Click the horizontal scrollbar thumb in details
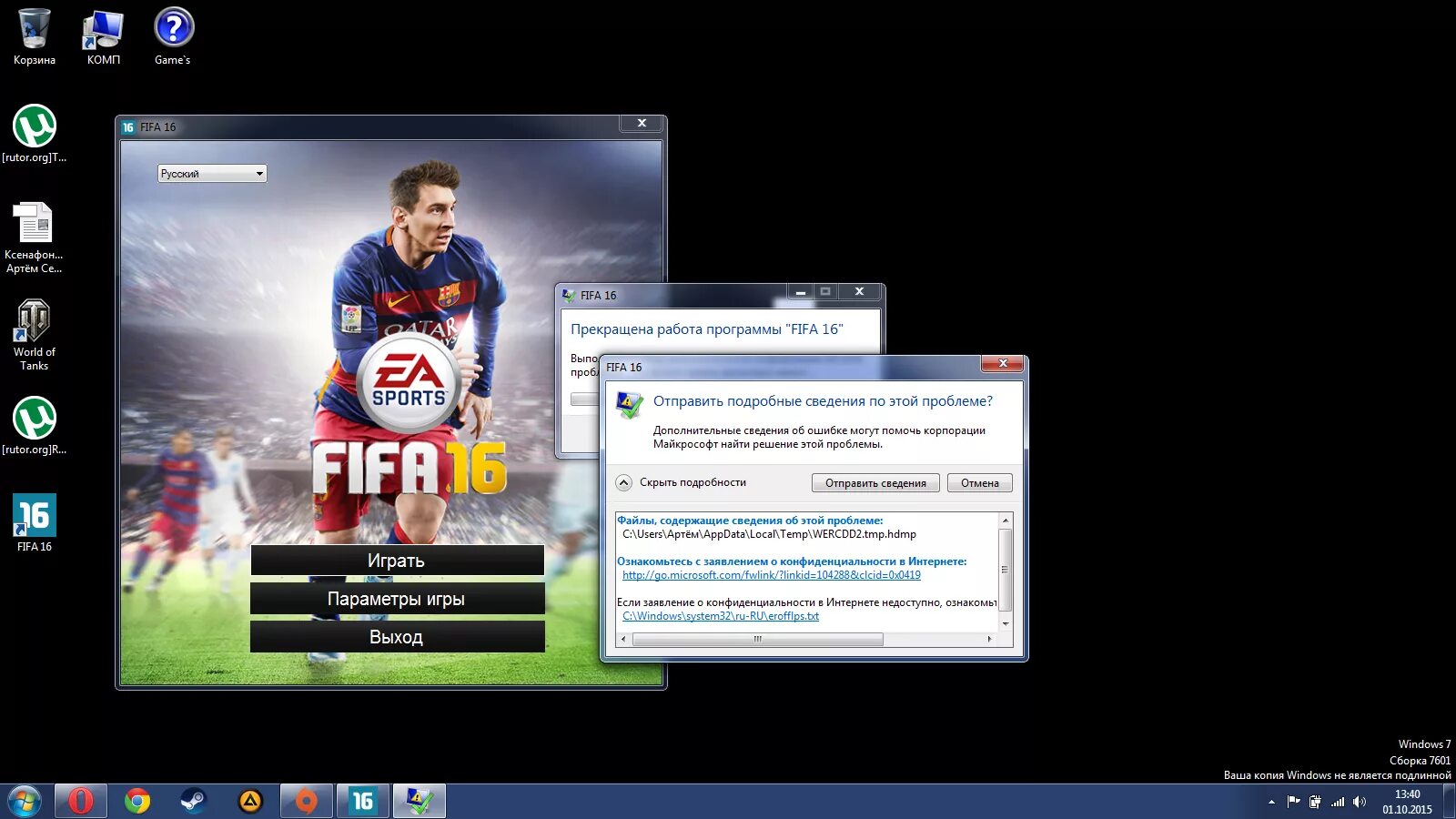Viewport: 1456px width, 819px height. click(x=757, y=639)
